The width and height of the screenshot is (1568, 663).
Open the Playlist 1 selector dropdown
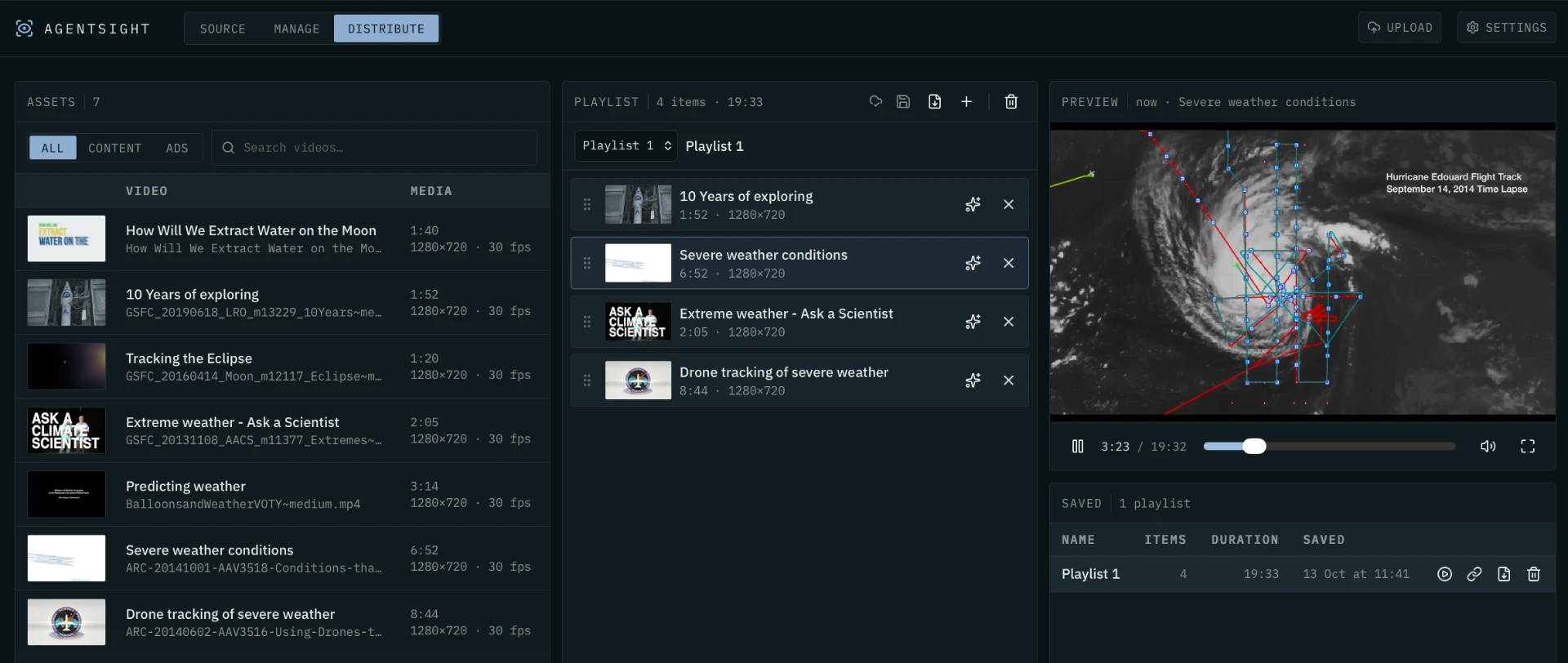[x=626, y=146]
